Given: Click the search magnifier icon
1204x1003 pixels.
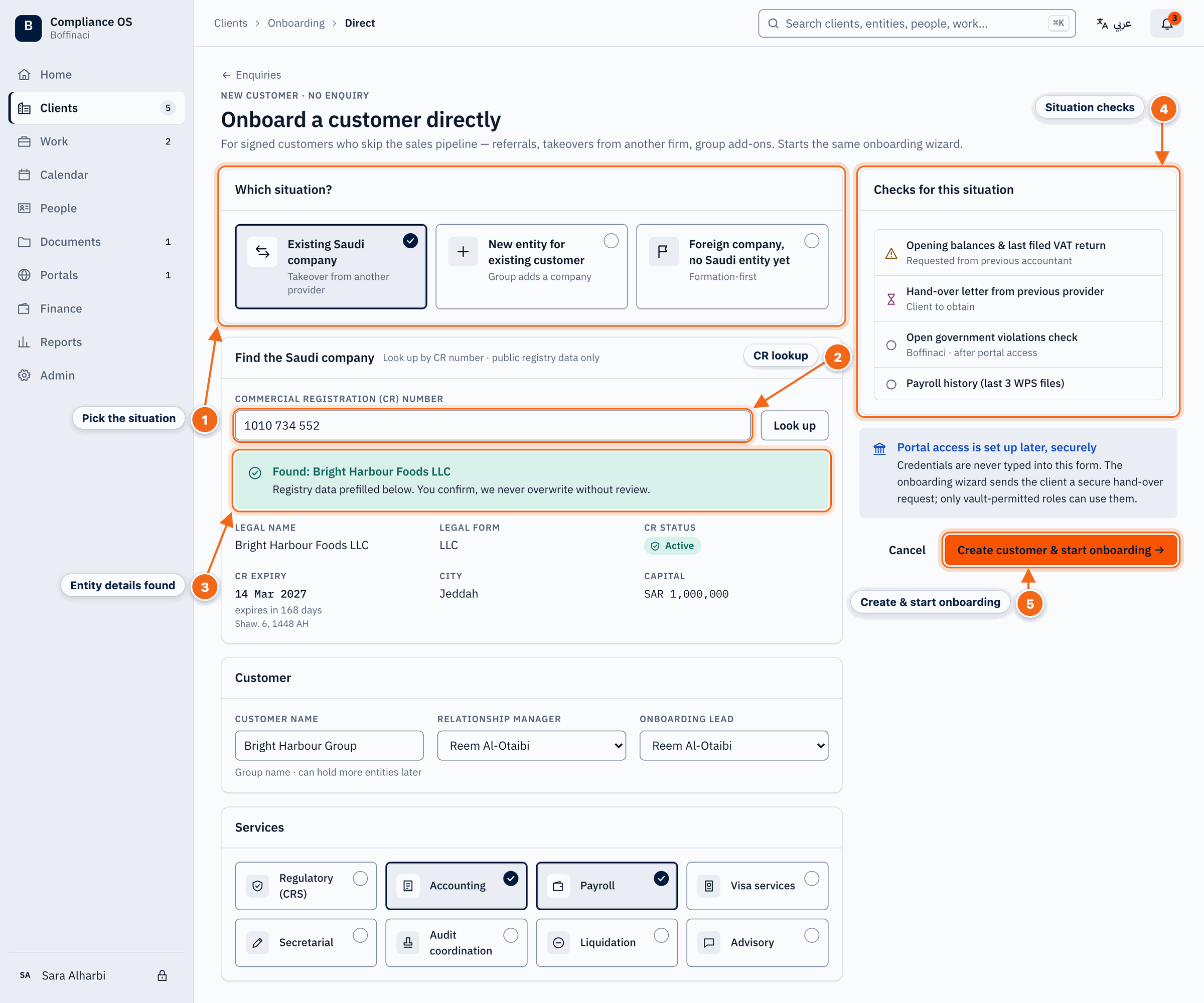Looking at the screenshot, I should pyautogui.click(x=774, y=24).
